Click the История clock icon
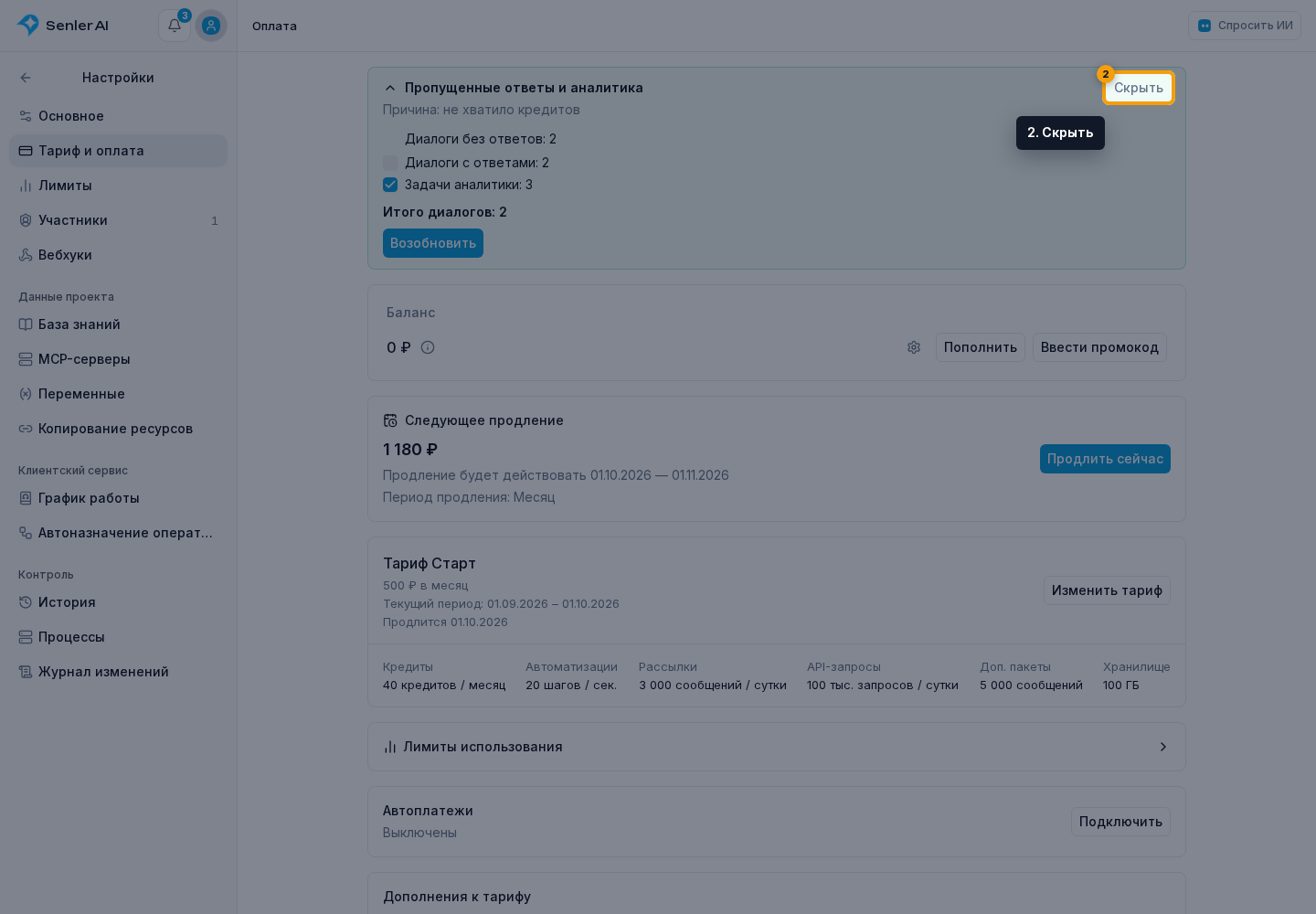Screen dimensions: 1316x914 pos(26,602)
